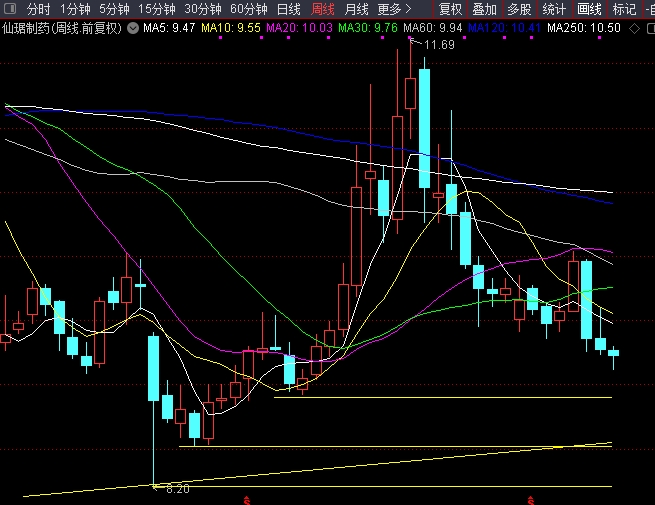Viewport: 655px width, 505px height.
Task: Select the 15分钟 period tab
Action: (x=157, y=9)
